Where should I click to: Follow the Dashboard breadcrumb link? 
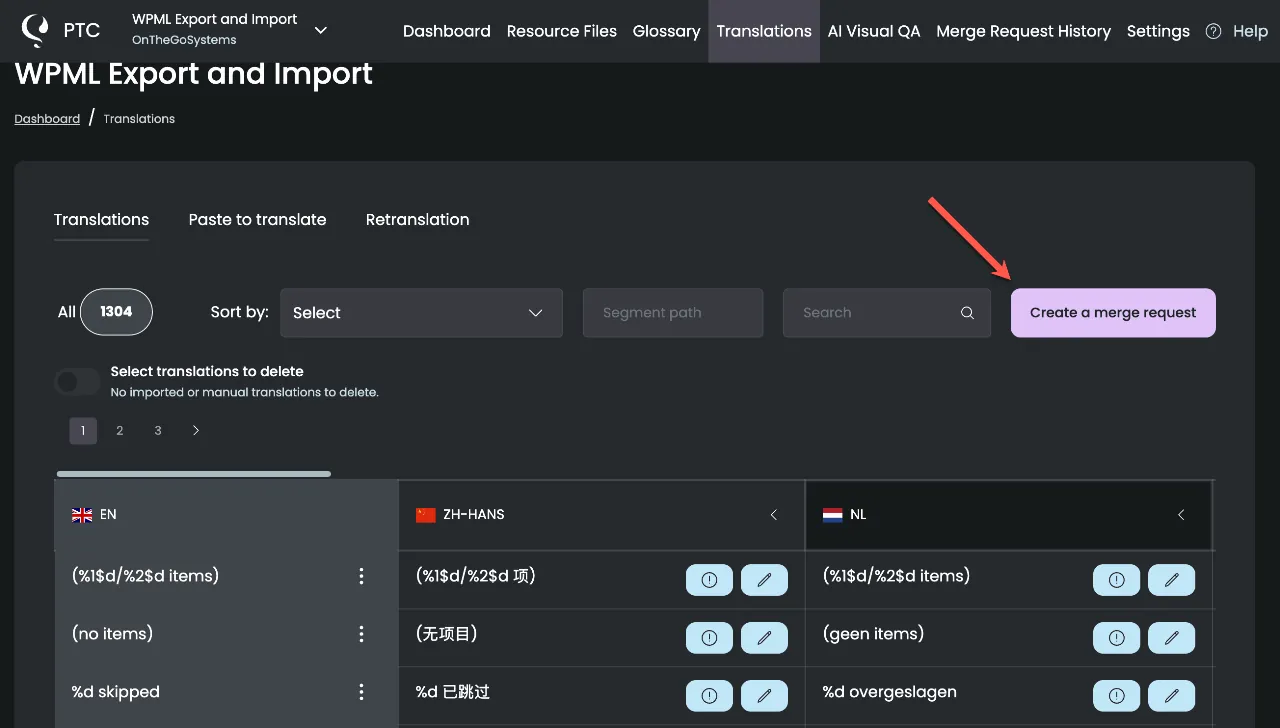[x=47, y=118]
